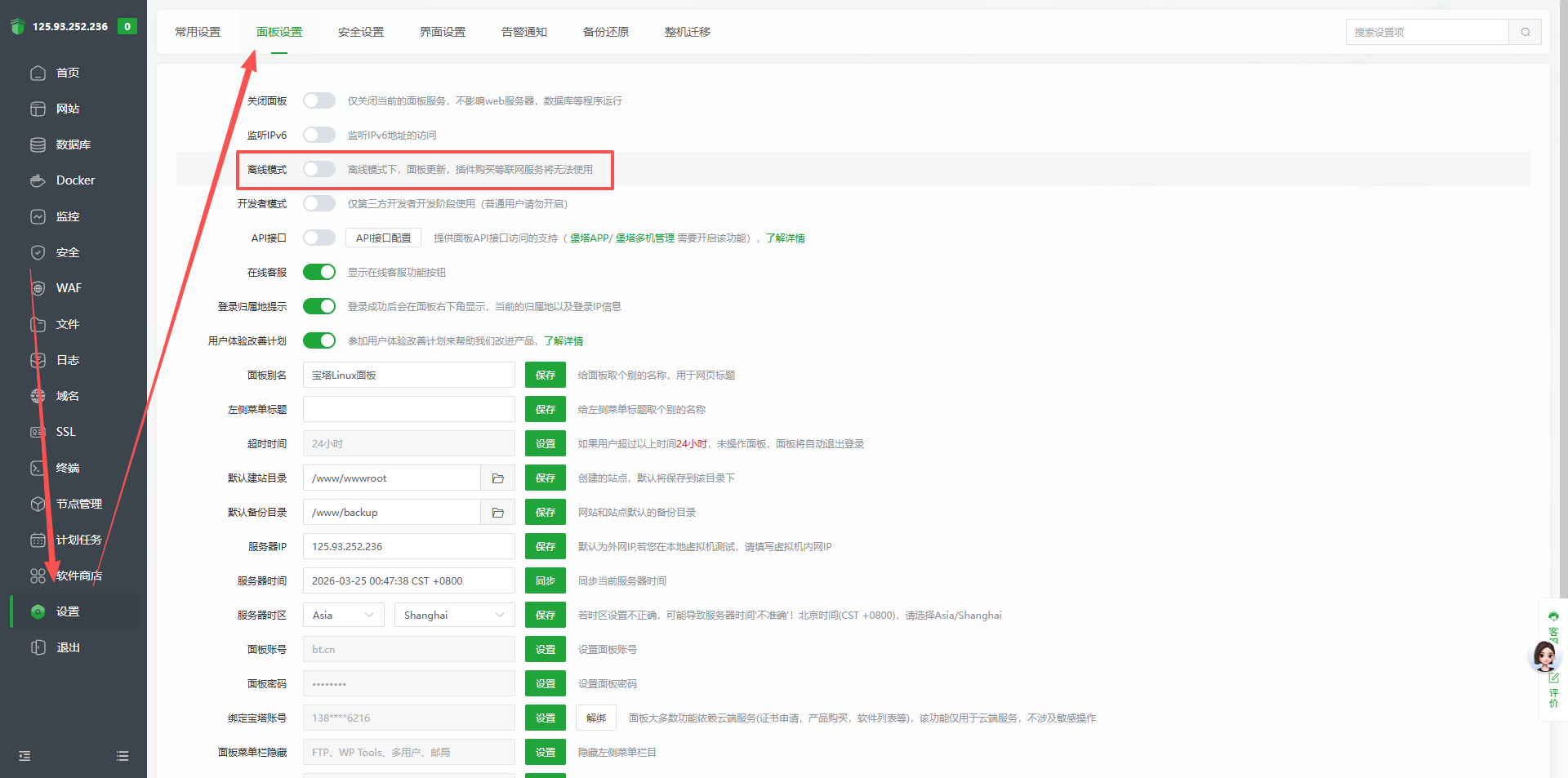Click folder icon for 默认备份目录
Screen dimensions: 1568x778
(497, 513)
